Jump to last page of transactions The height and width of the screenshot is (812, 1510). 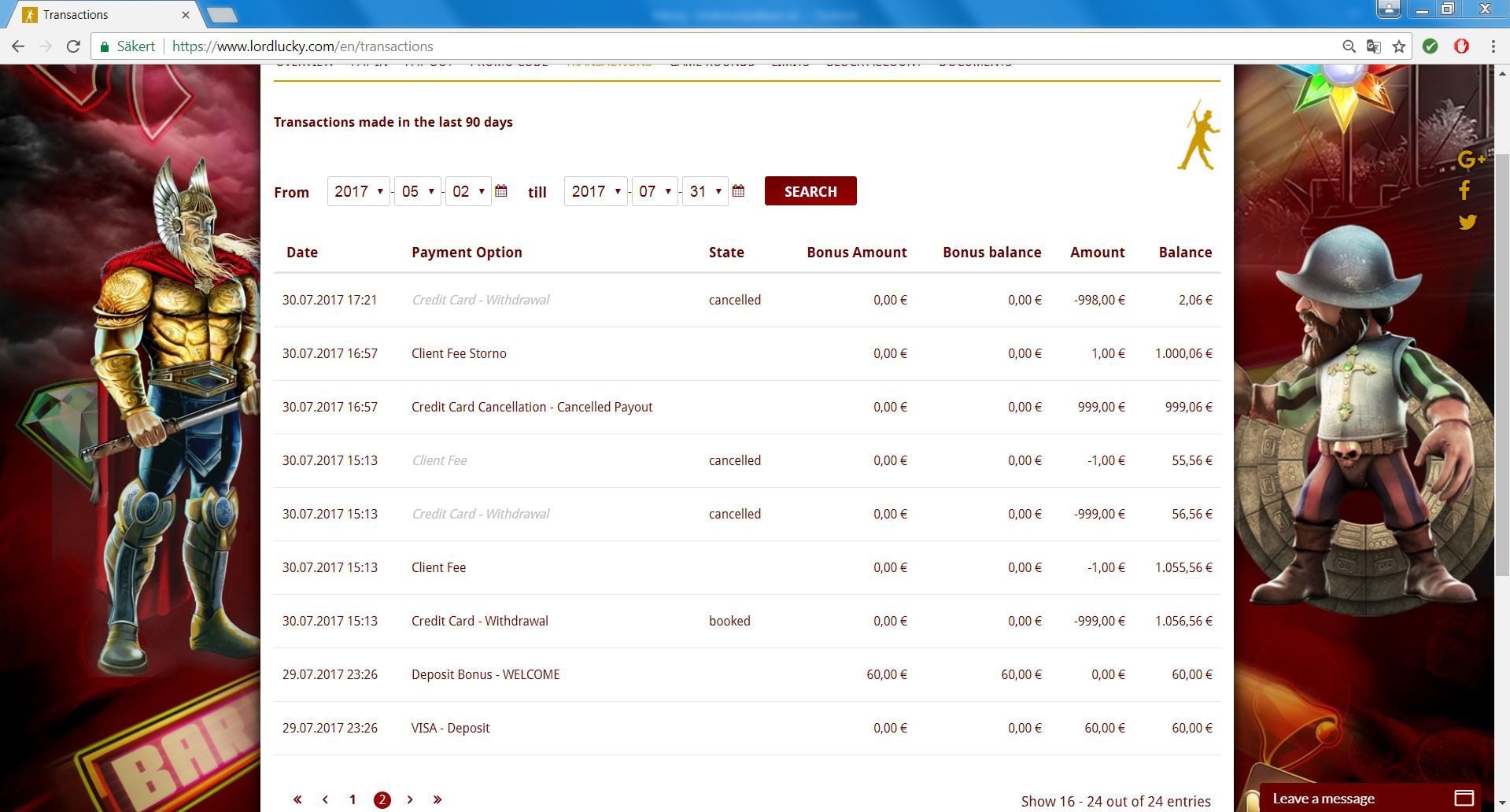point(437,799)
